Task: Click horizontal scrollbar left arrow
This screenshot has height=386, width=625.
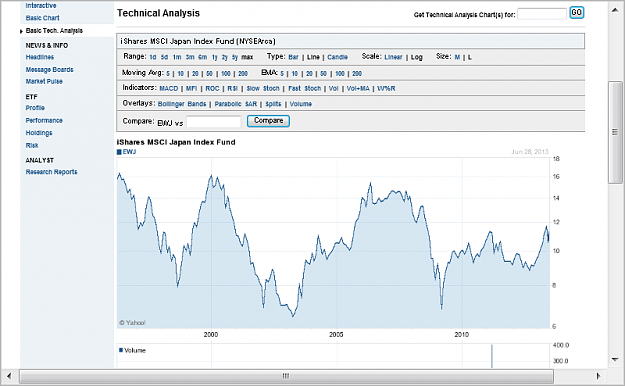Action: pos(9,376)
